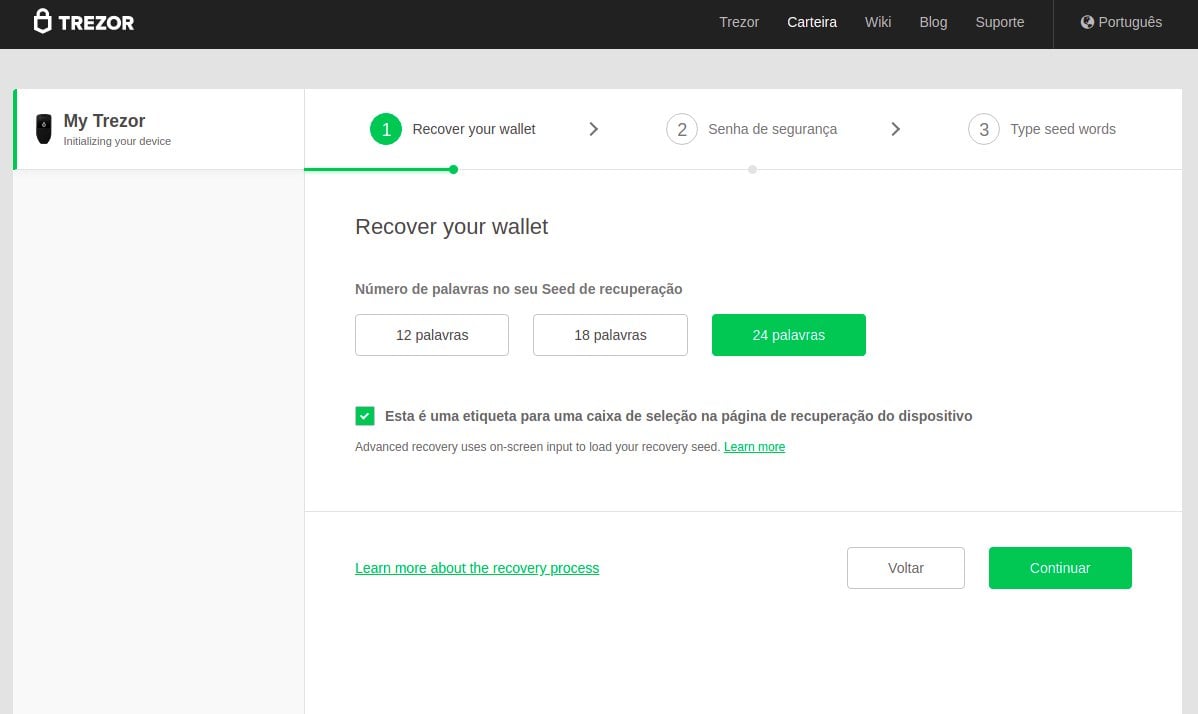The height and width of the screenshot is (714, 1198).
Task: Click the Trezor device icon in sidebar
Action: pos(44,129)
